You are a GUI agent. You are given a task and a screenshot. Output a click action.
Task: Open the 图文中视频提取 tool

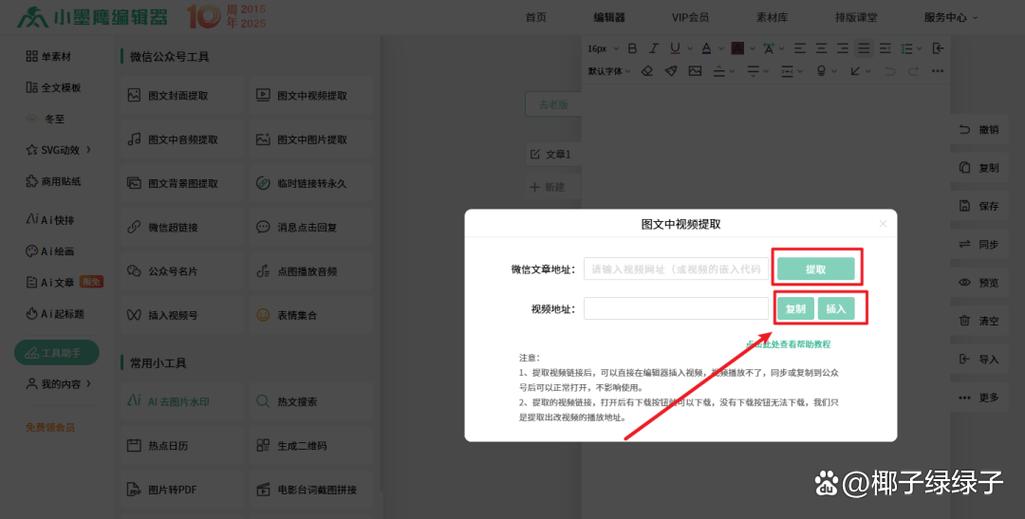[x=311, y=95]
